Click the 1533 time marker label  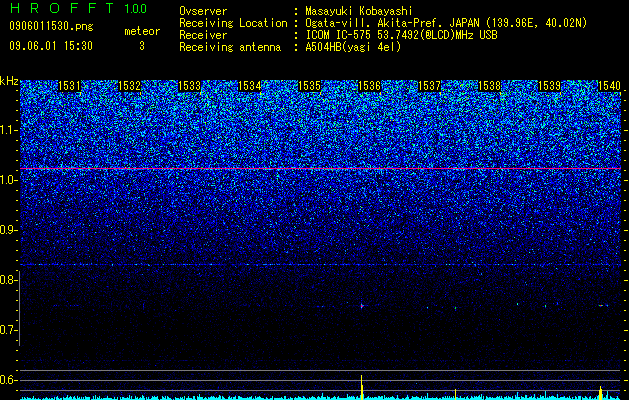(x=189, y=86)
